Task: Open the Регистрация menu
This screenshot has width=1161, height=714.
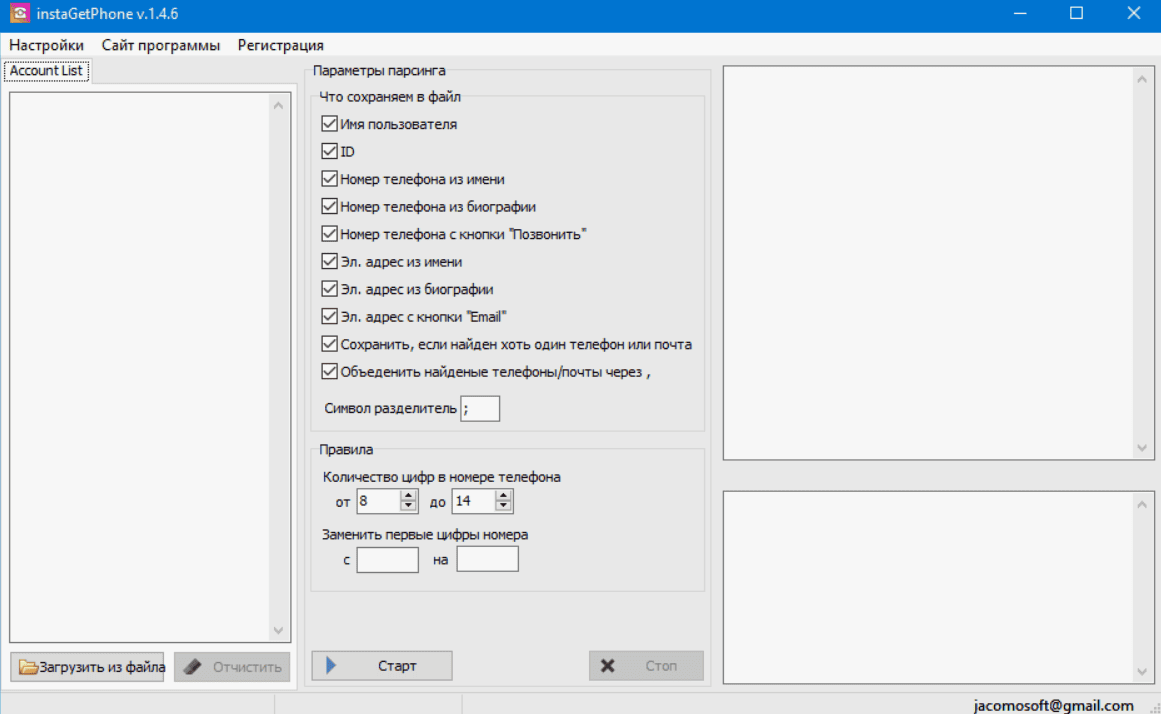Action: [x=281, y=45]
